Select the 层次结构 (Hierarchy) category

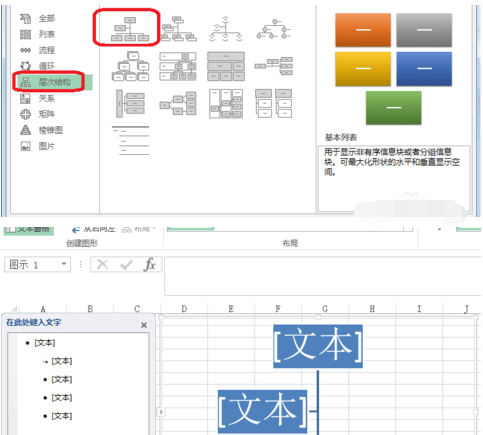[x=53, y=82]
